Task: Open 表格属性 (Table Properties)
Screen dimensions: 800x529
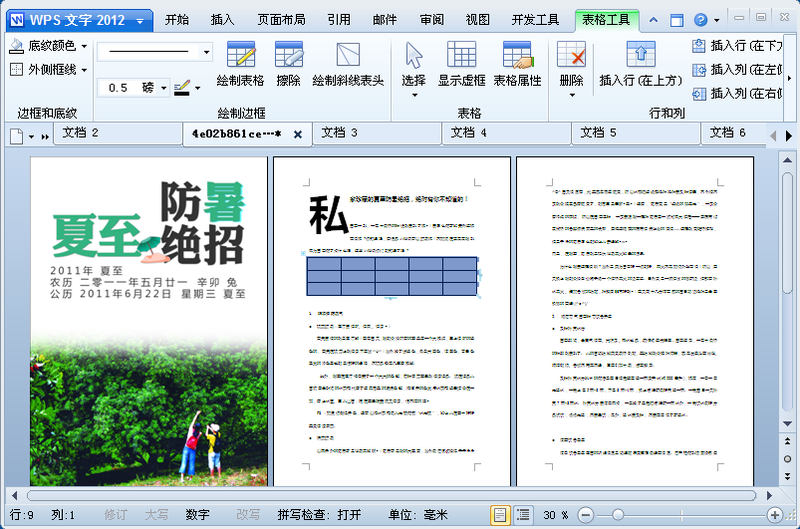Action: click(x=517, y=65)
